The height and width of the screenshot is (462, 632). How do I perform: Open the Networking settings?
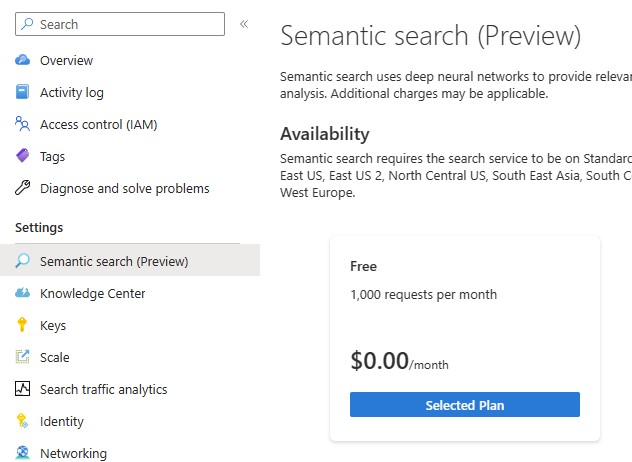click(73, 453)
